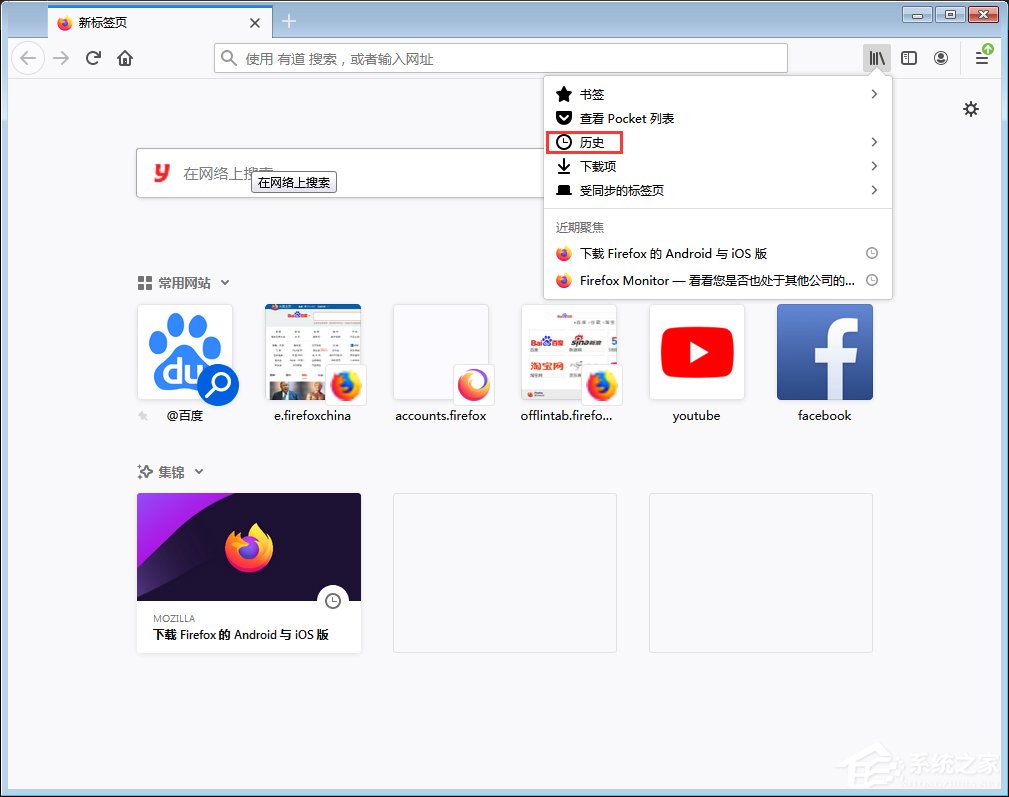
Task: Open the MOZILLA highlight card
Action: [x=249, y=573]
